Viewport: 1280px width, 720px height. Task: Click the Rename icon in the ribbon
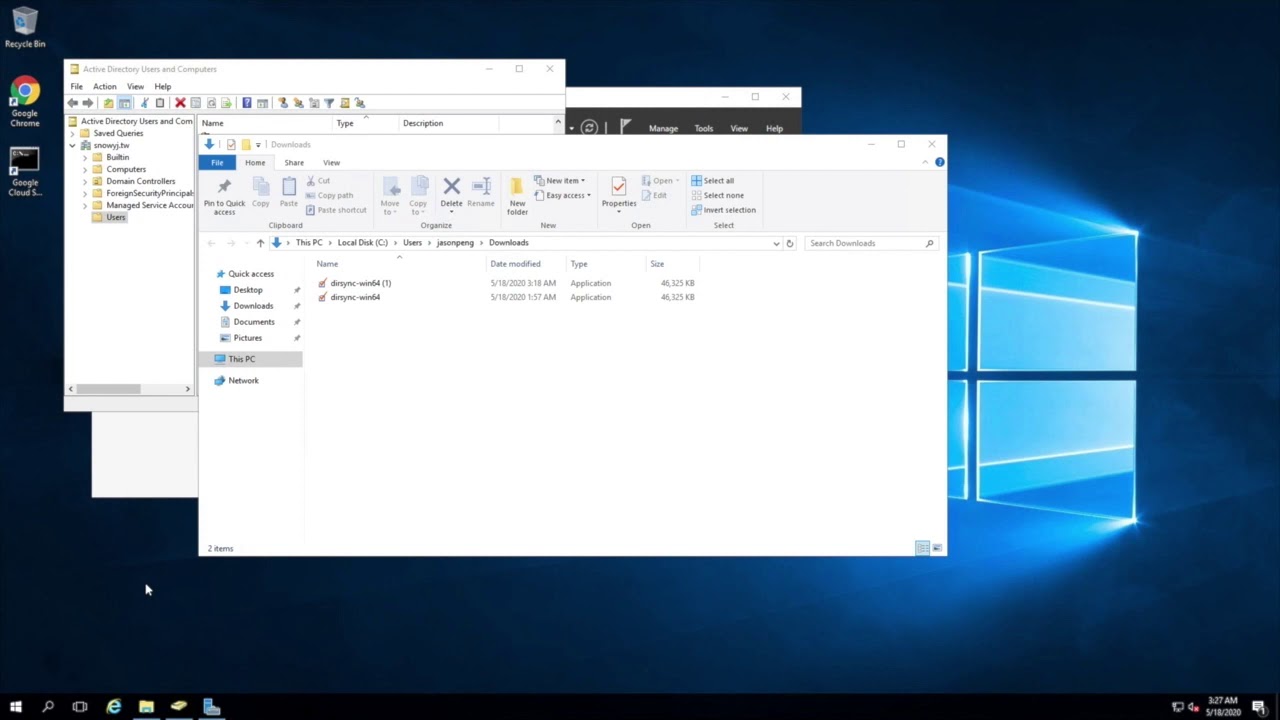coord(481,186)
